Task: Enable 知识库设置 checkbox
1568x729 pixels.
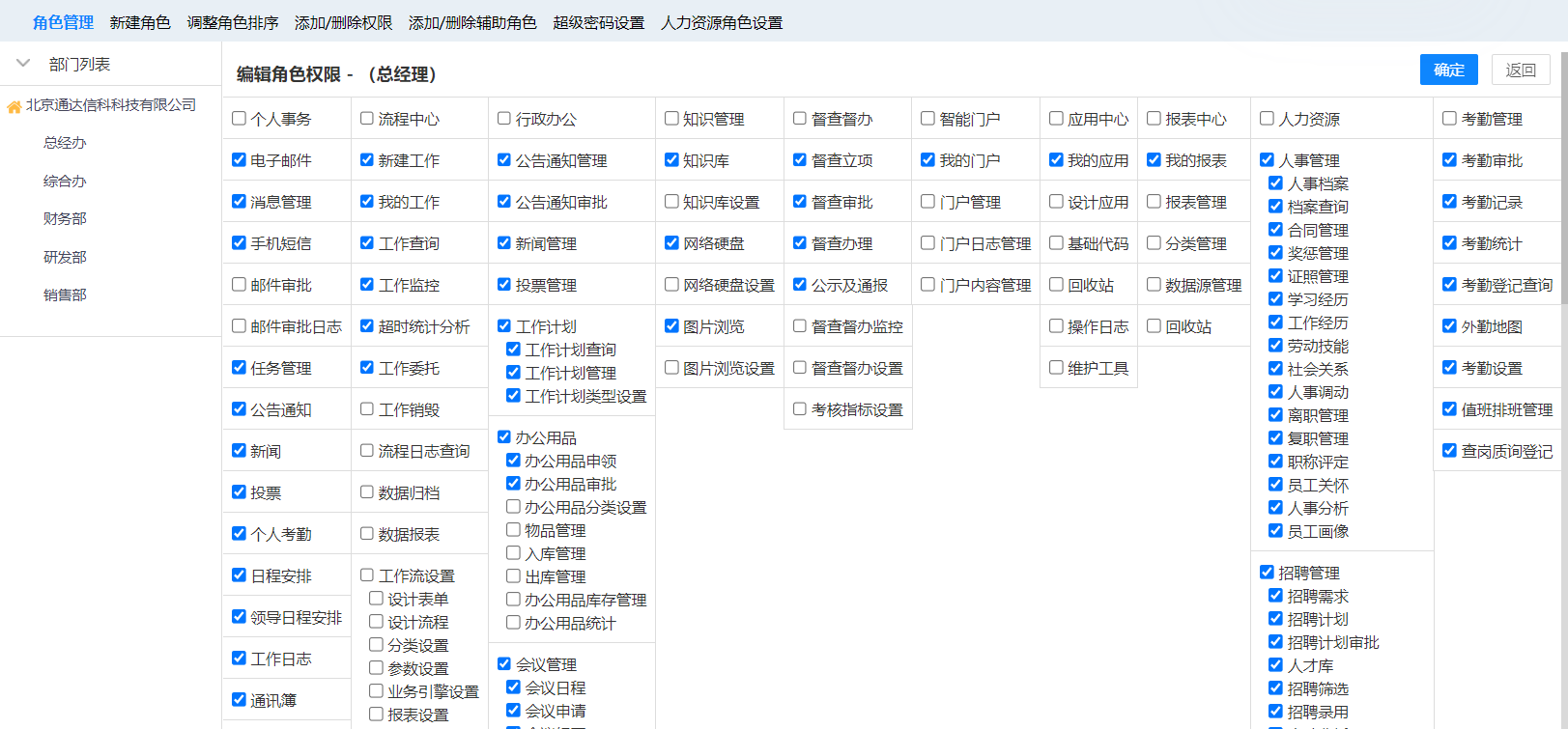Action: [671, 202]
